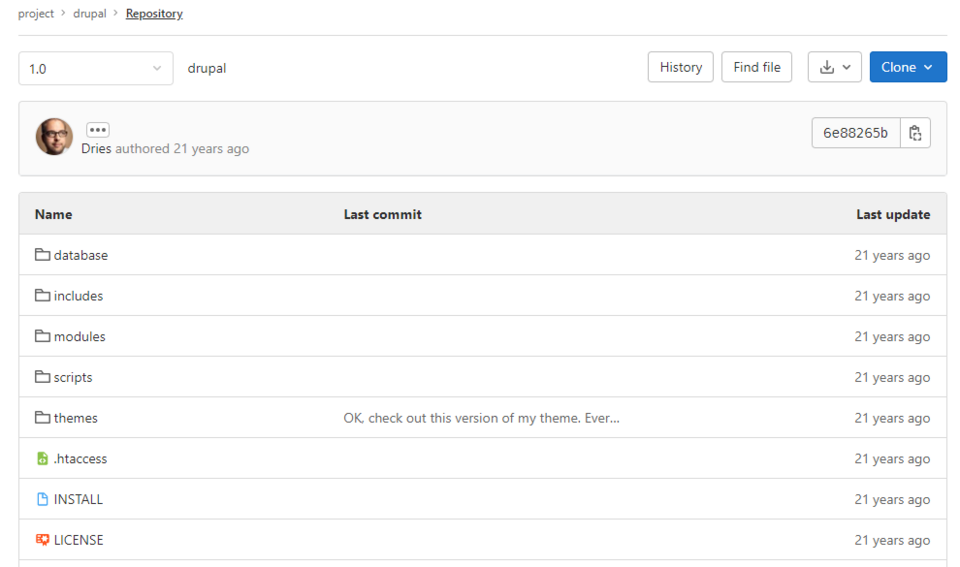This screenshot has height=567, width=960.
Task: Click '21 years ago' in the modules row
Action: point(892,337)
